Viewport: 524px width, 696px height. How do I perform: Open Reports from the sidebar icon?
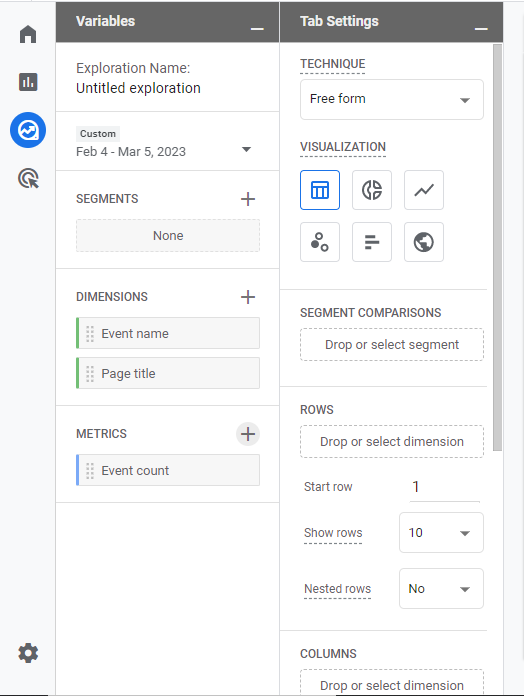(x=28, y=82)
